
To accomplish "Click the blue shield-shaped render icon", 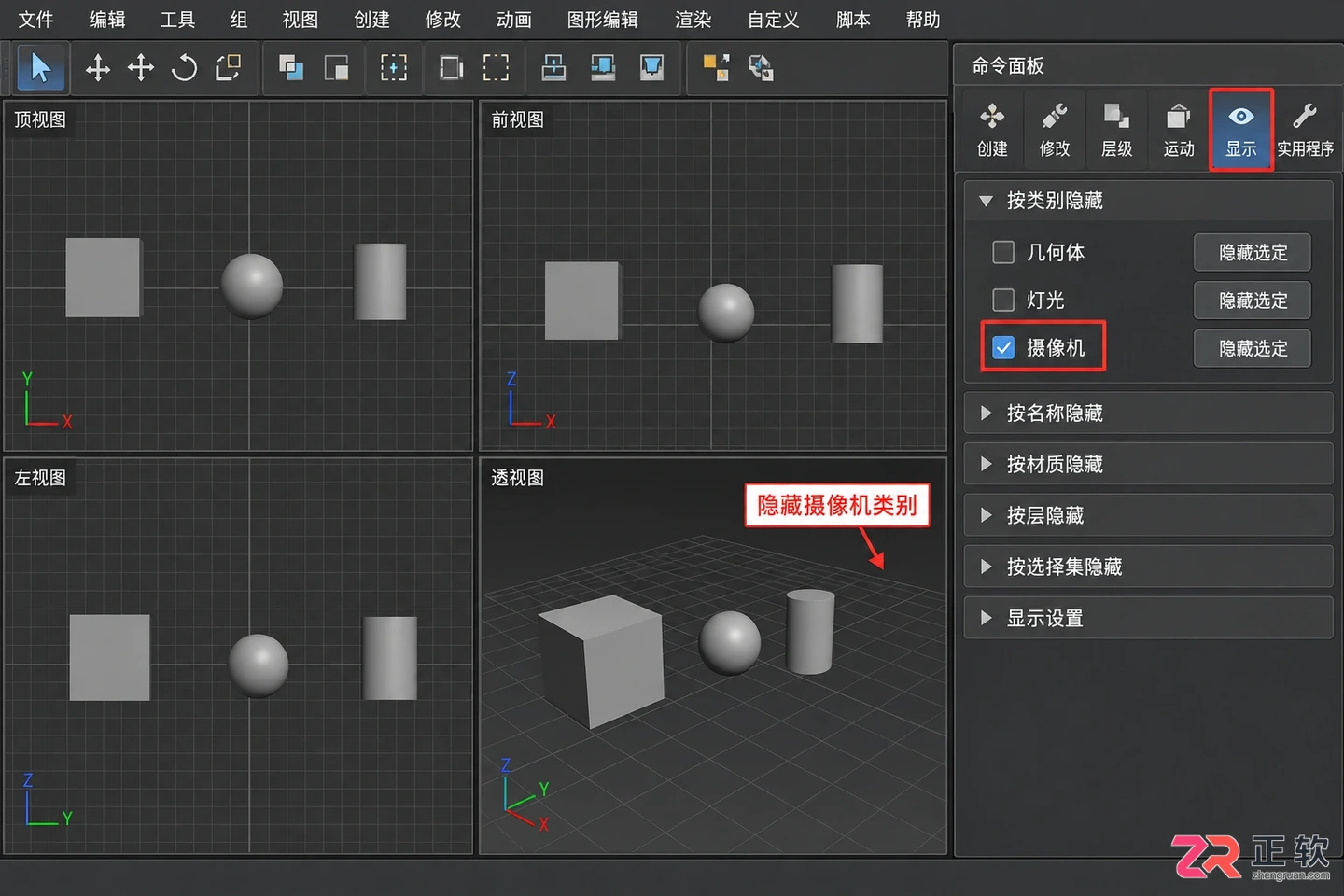I will (651, 68).
